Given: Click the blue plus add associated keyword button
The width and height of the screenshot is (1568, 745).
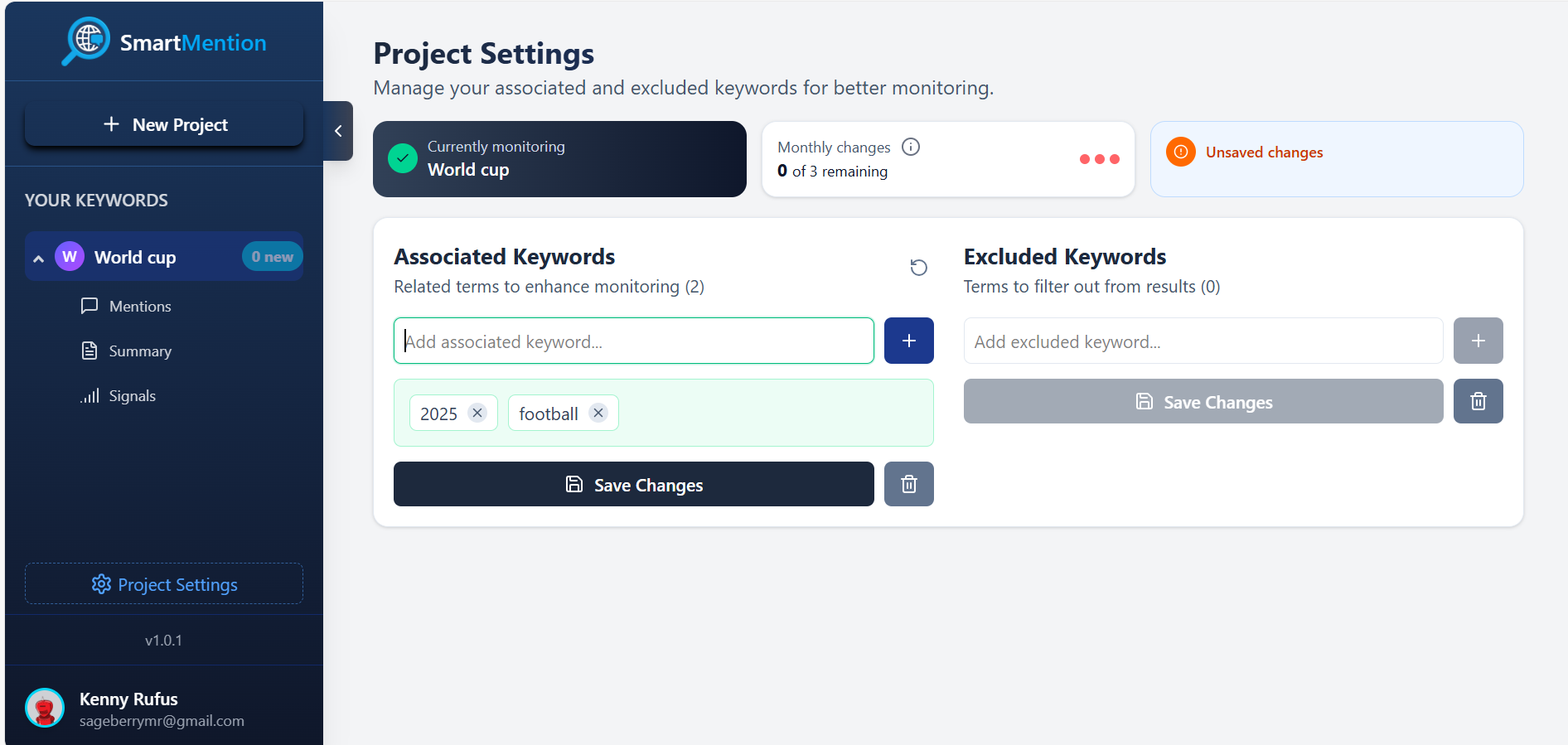Looking at the screenshot, I should (x=908, y=341).
